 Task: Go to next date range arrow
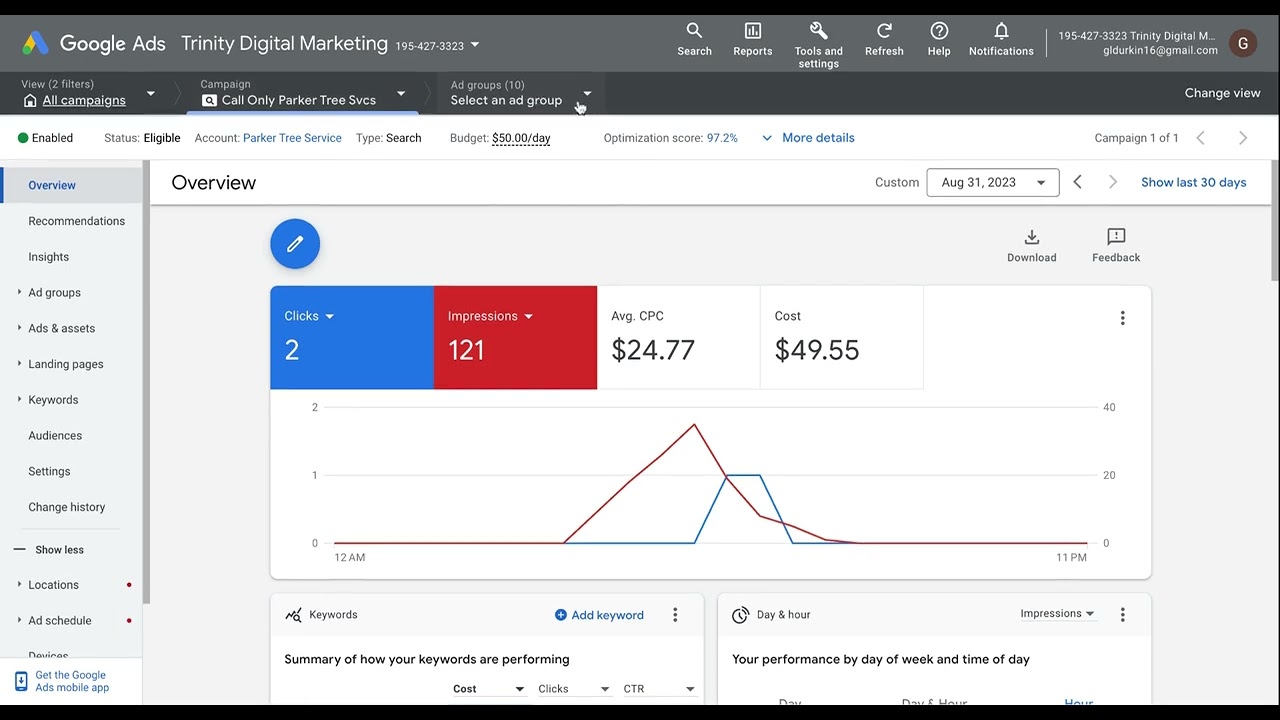(1112, 182)
